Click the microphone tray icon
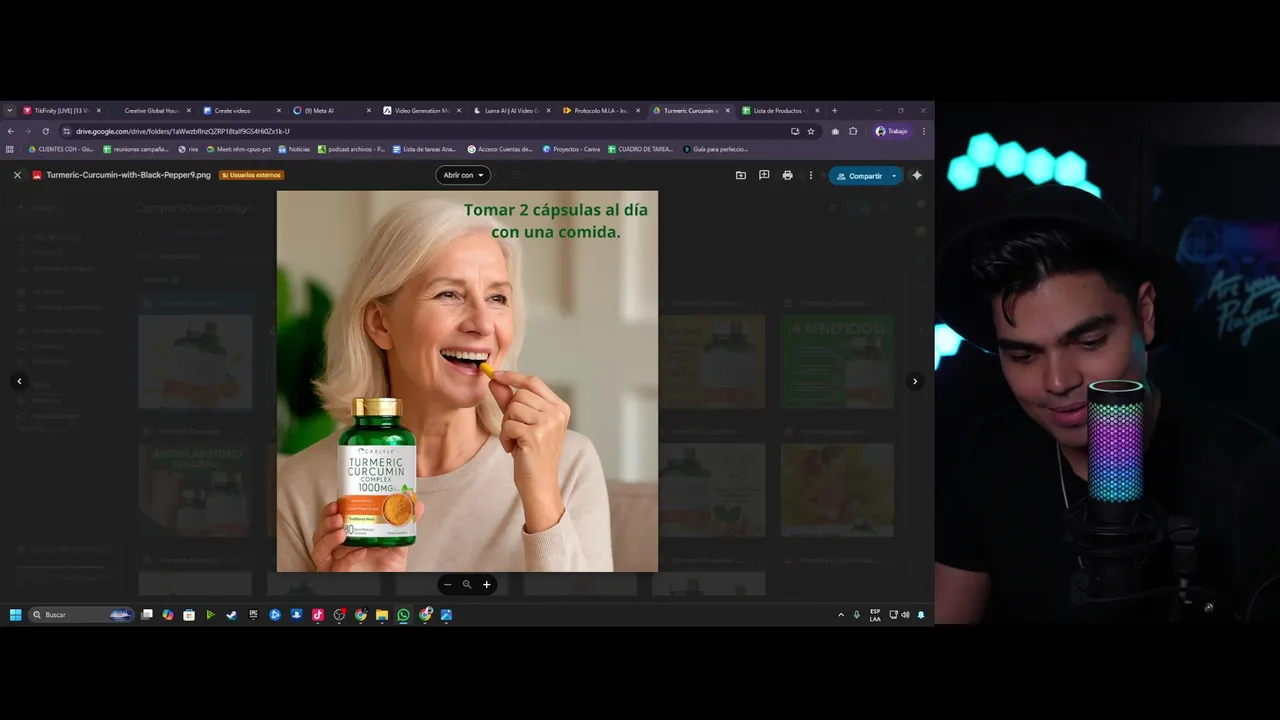 pyautogui.click(x=856, y=615)
